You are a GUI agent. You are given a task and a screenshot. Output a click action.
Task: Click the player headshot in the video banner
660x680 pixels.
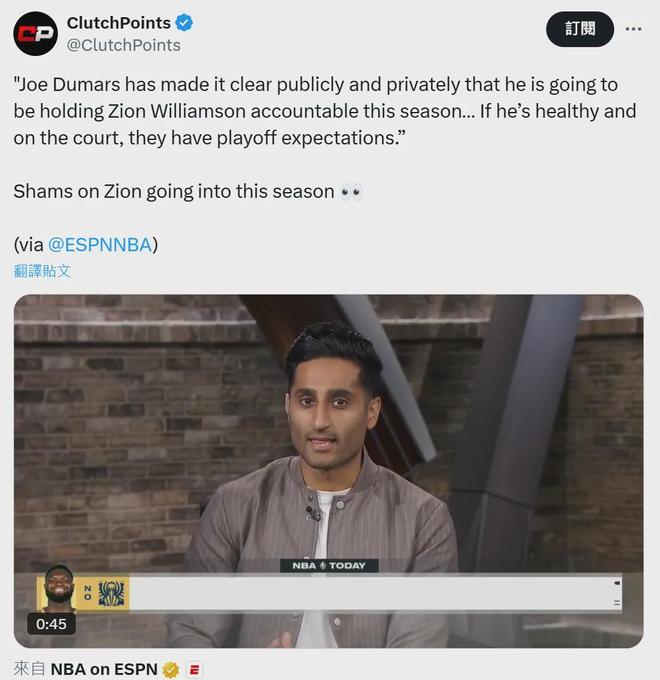tap(58, 588)
